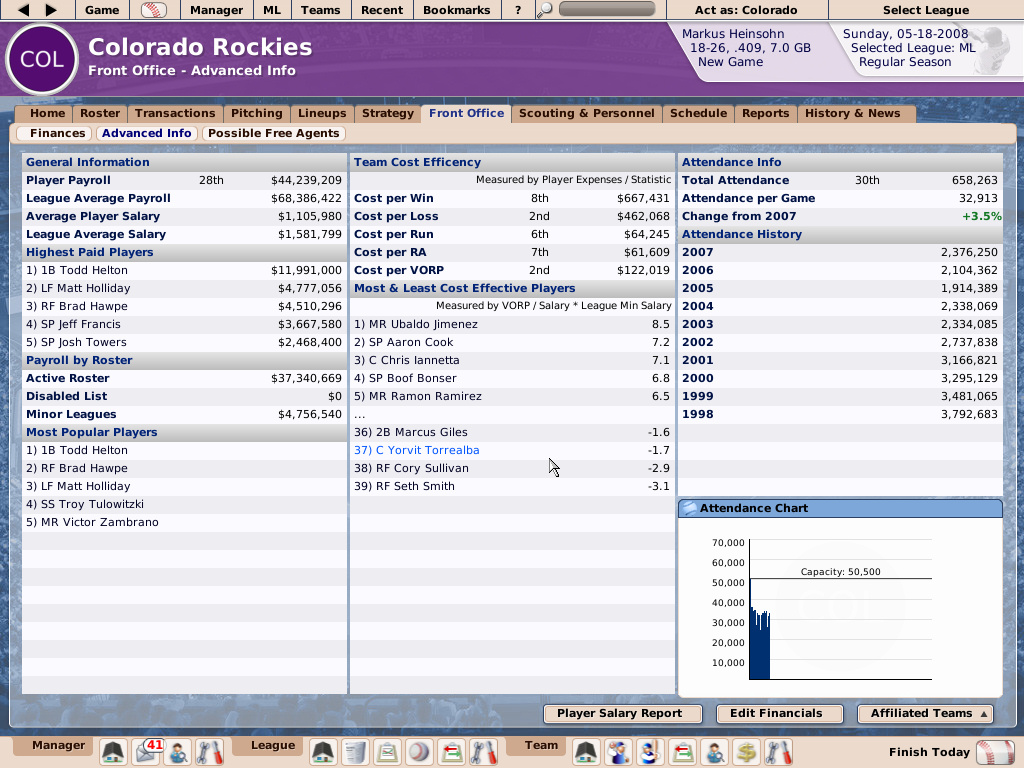The height and width of the screenshot is (768, 1024).
Task: Click the Player Salary Report button
Action: tap(622, 714)
